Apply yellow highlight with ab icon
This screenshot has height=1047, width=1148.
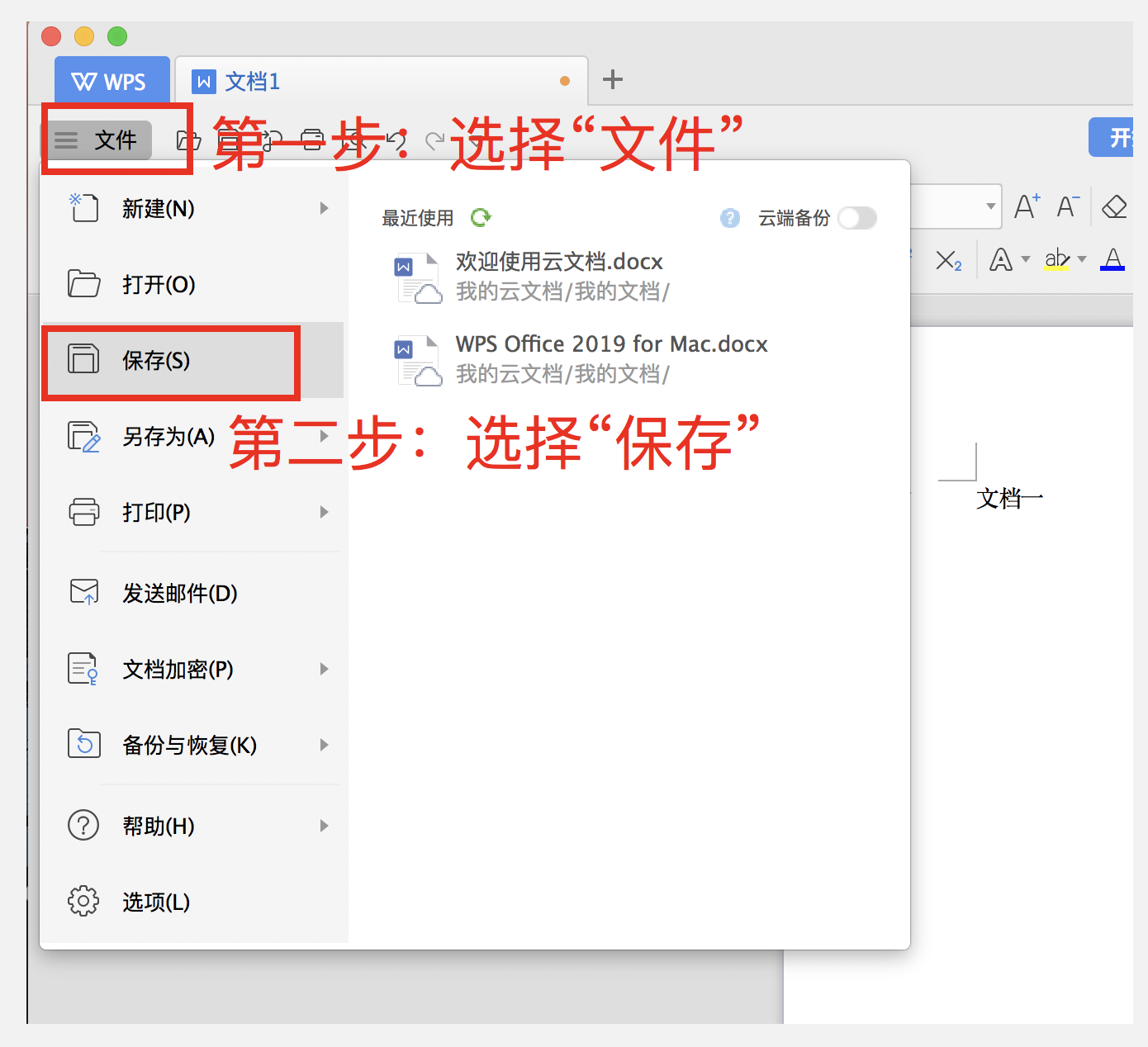click(x=1056, y=260)
